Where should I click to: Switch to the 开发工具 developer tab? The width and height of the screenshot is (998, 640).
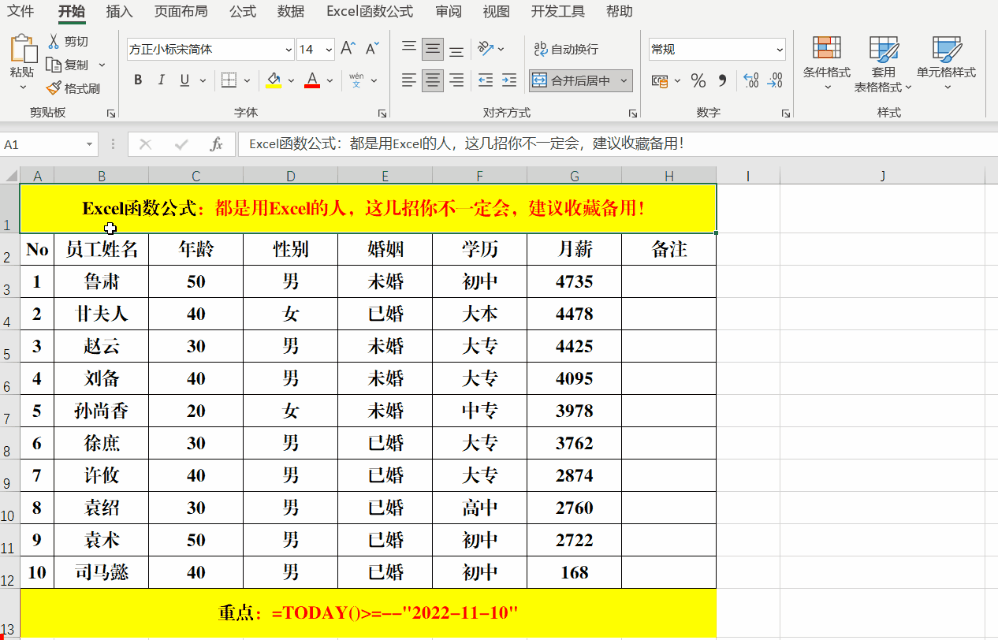(558, 11)
